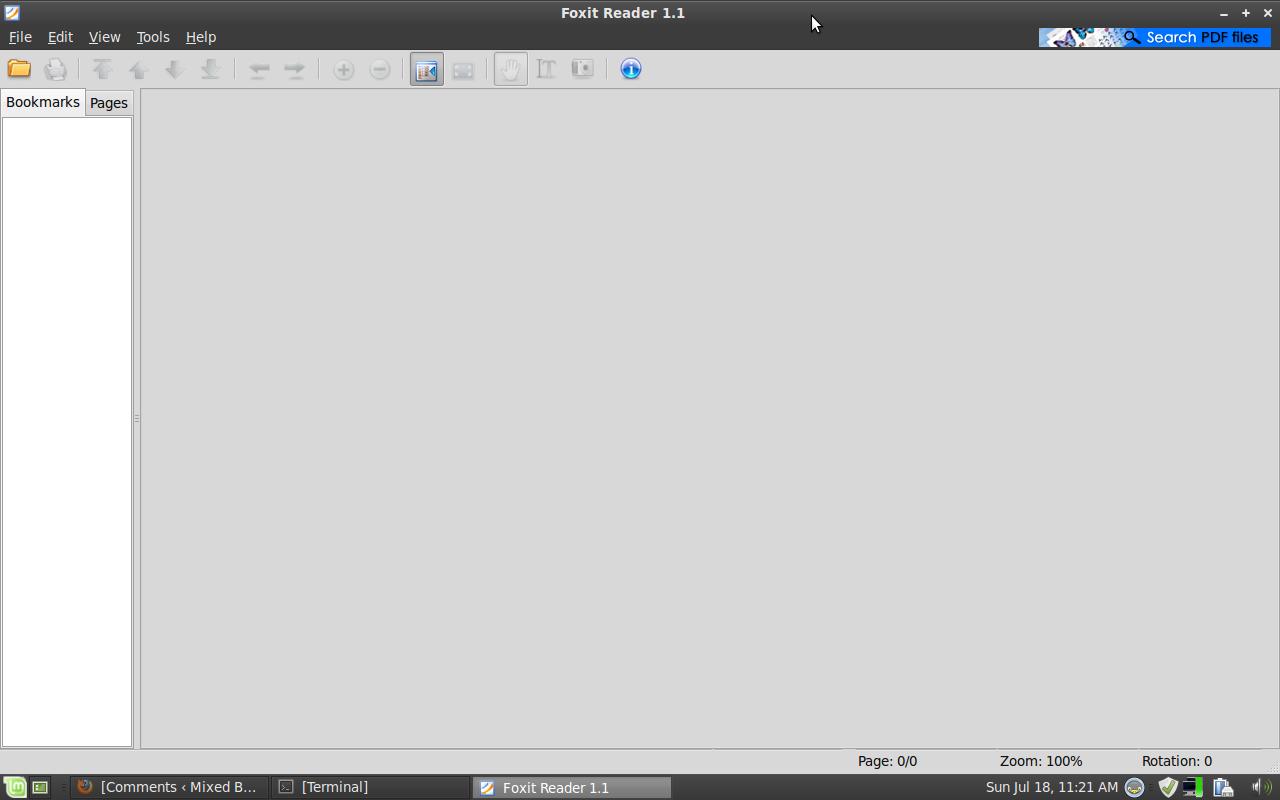Screen dimensions: 1280x800
Task: Minimize the Foxit Reader window
Action: (1224, 13)
